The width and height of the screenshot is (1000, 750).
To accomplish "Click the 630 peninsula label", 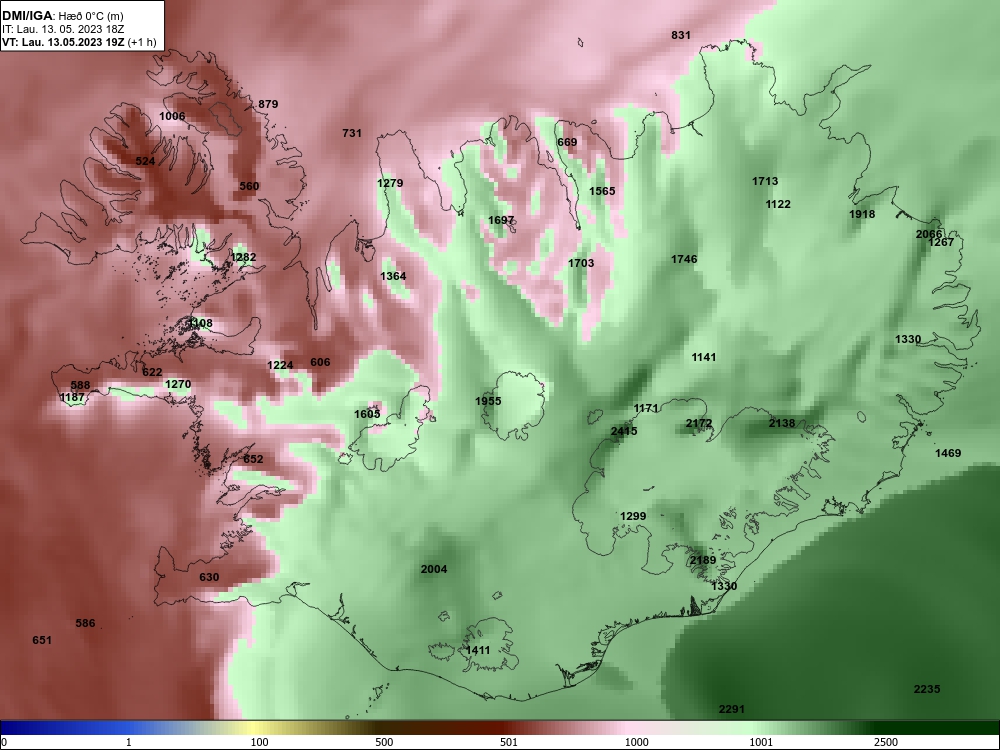I will point(209,578).
